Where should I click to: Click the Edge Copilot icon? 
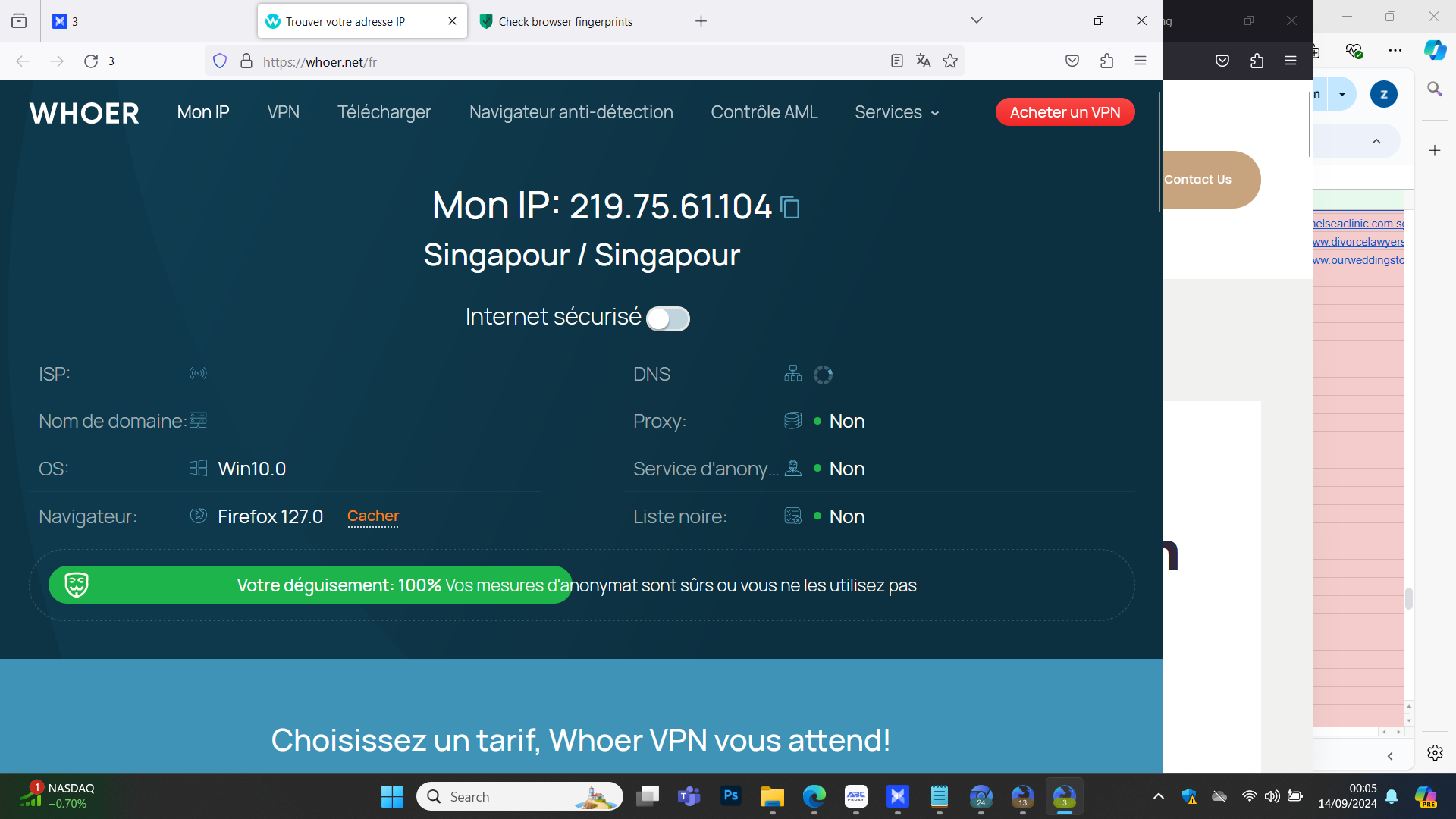(x=1435, y=51)
